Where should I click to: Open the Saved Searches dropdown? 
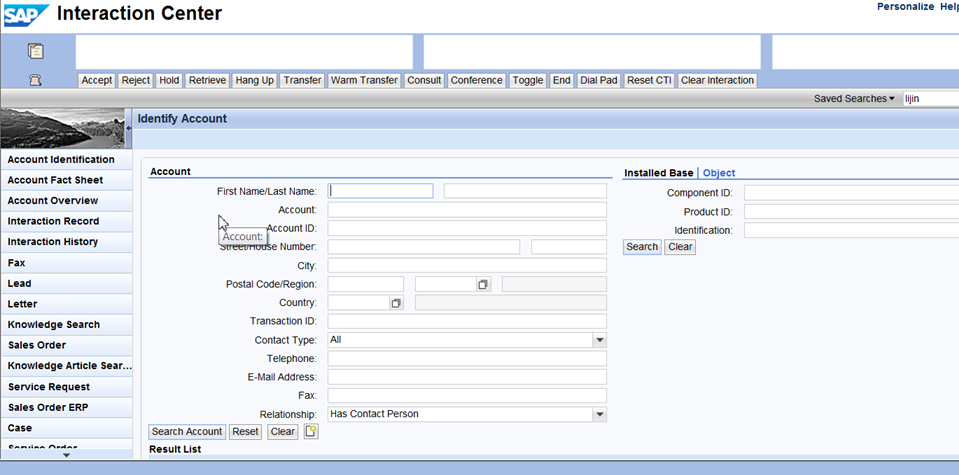(x=854, y=99)
